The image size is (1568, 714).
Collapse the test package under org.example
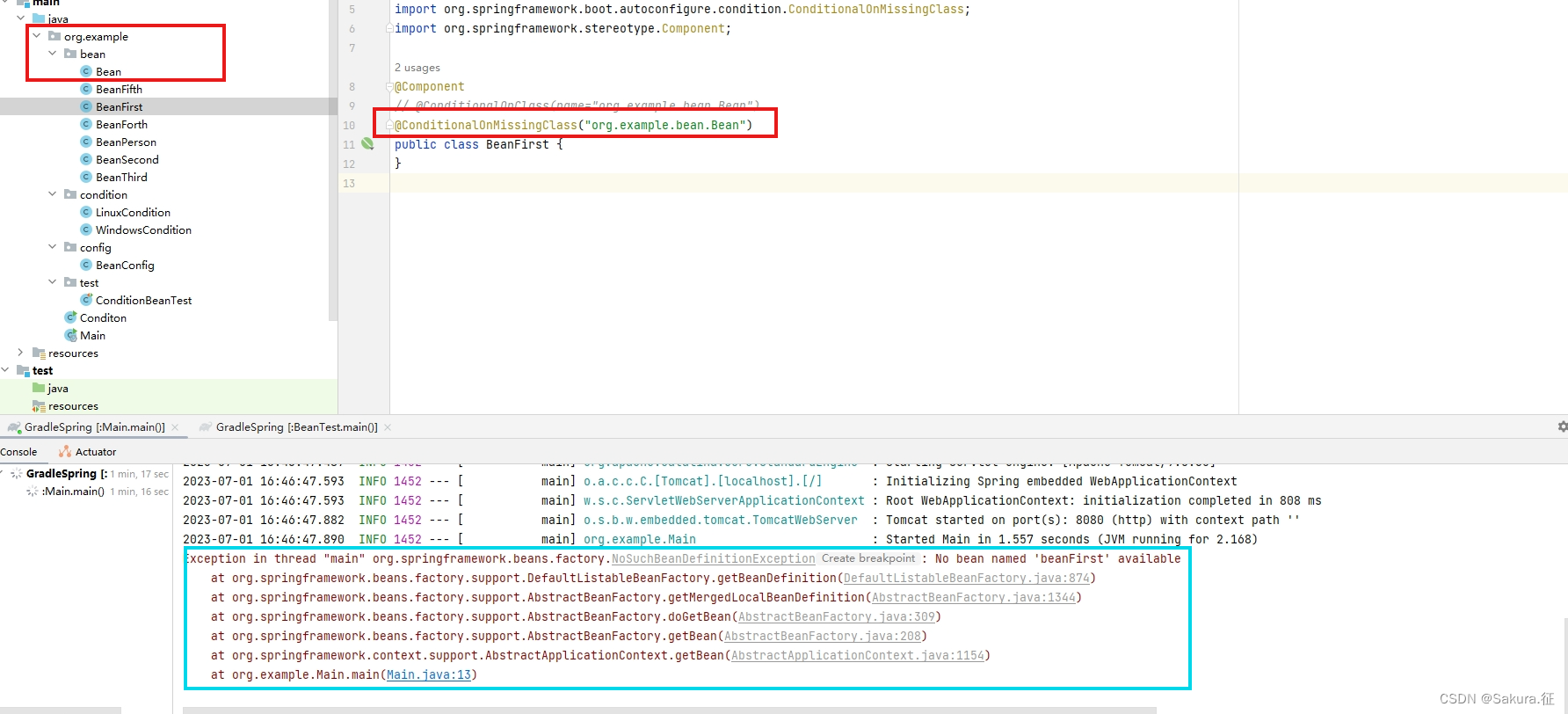click(53, 282)
